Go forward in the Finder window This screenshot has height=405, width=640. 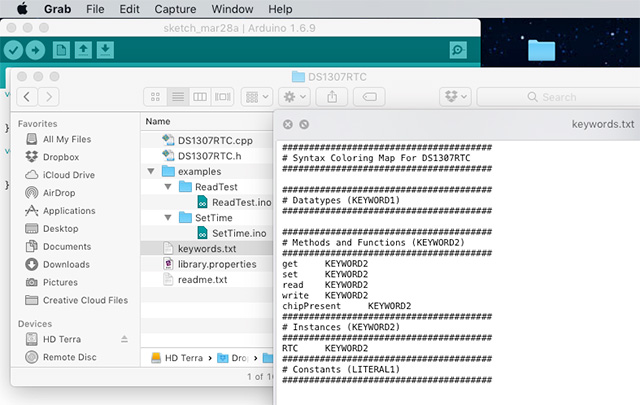coord(49,97)
